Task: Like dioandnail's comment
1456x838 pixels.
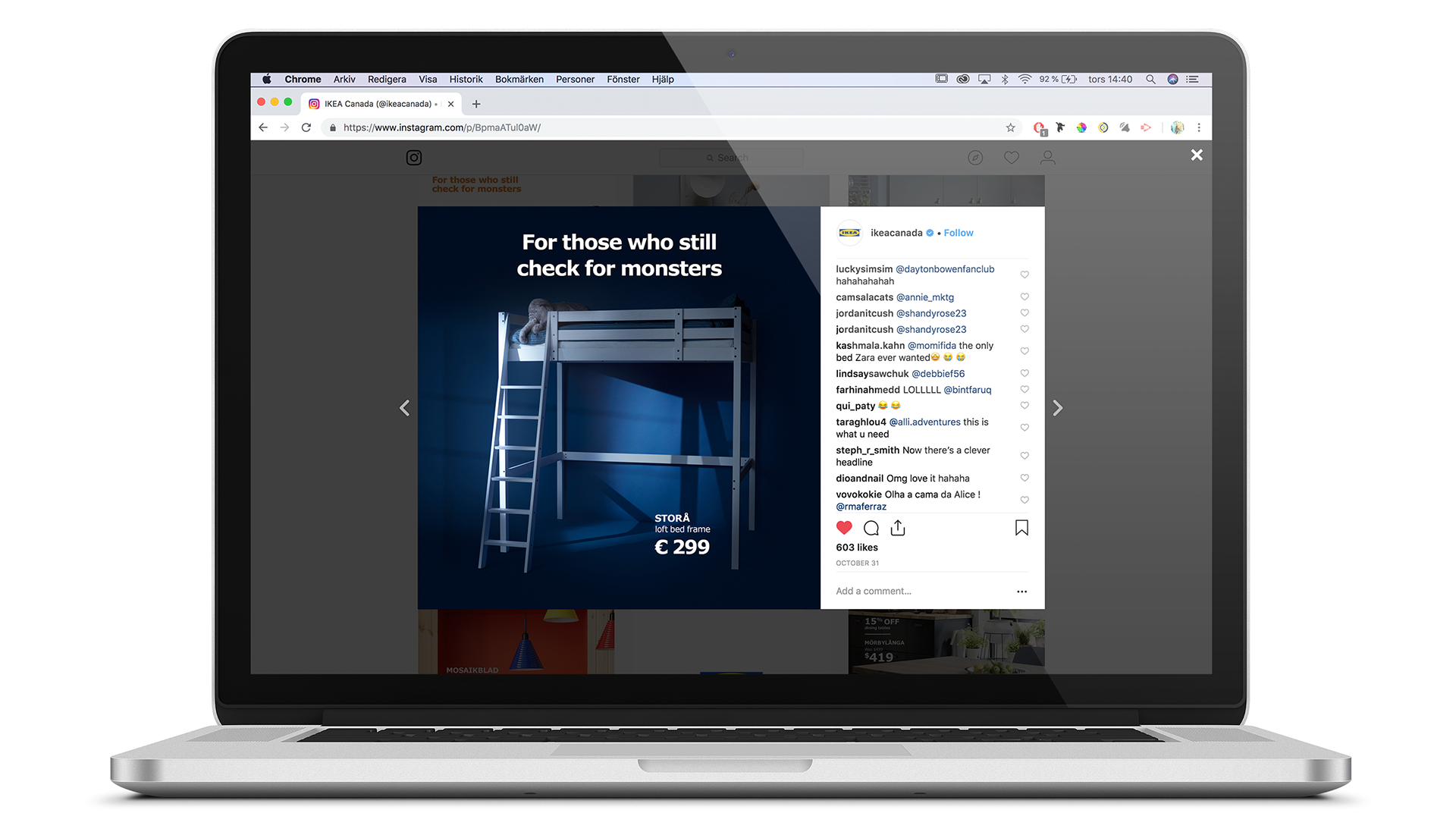Action: [1025, 478]
